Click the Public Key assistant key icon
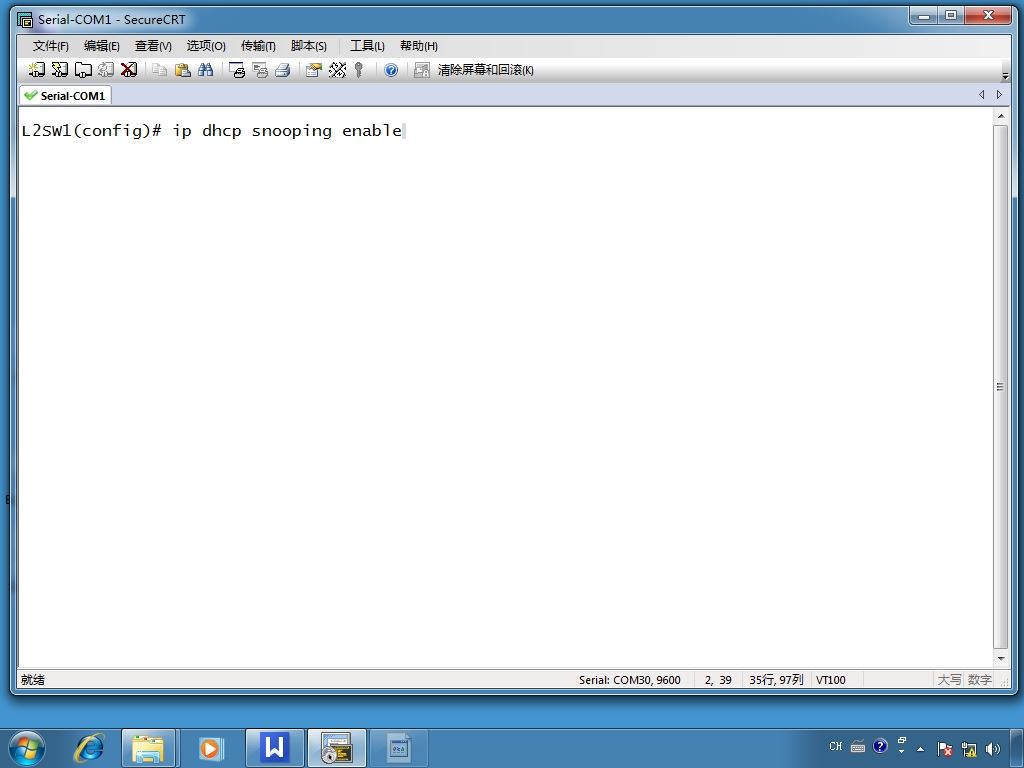The height and width of the screenshot is (768, 1024). point(359,70)
